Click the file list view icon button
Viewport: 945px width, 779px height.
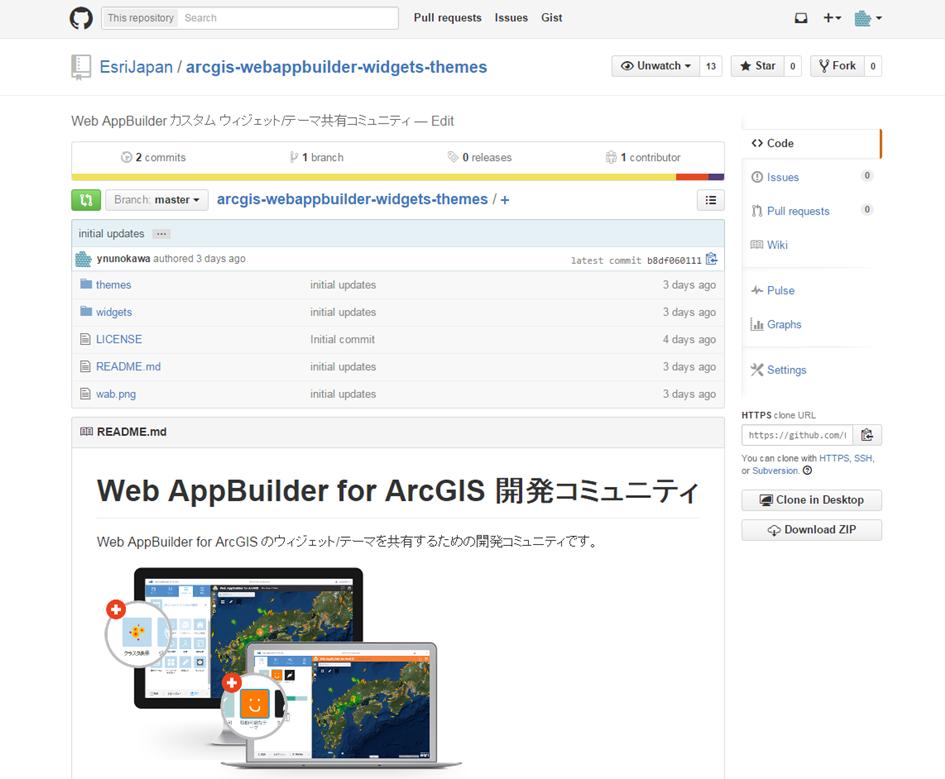(x=711, y=200)
